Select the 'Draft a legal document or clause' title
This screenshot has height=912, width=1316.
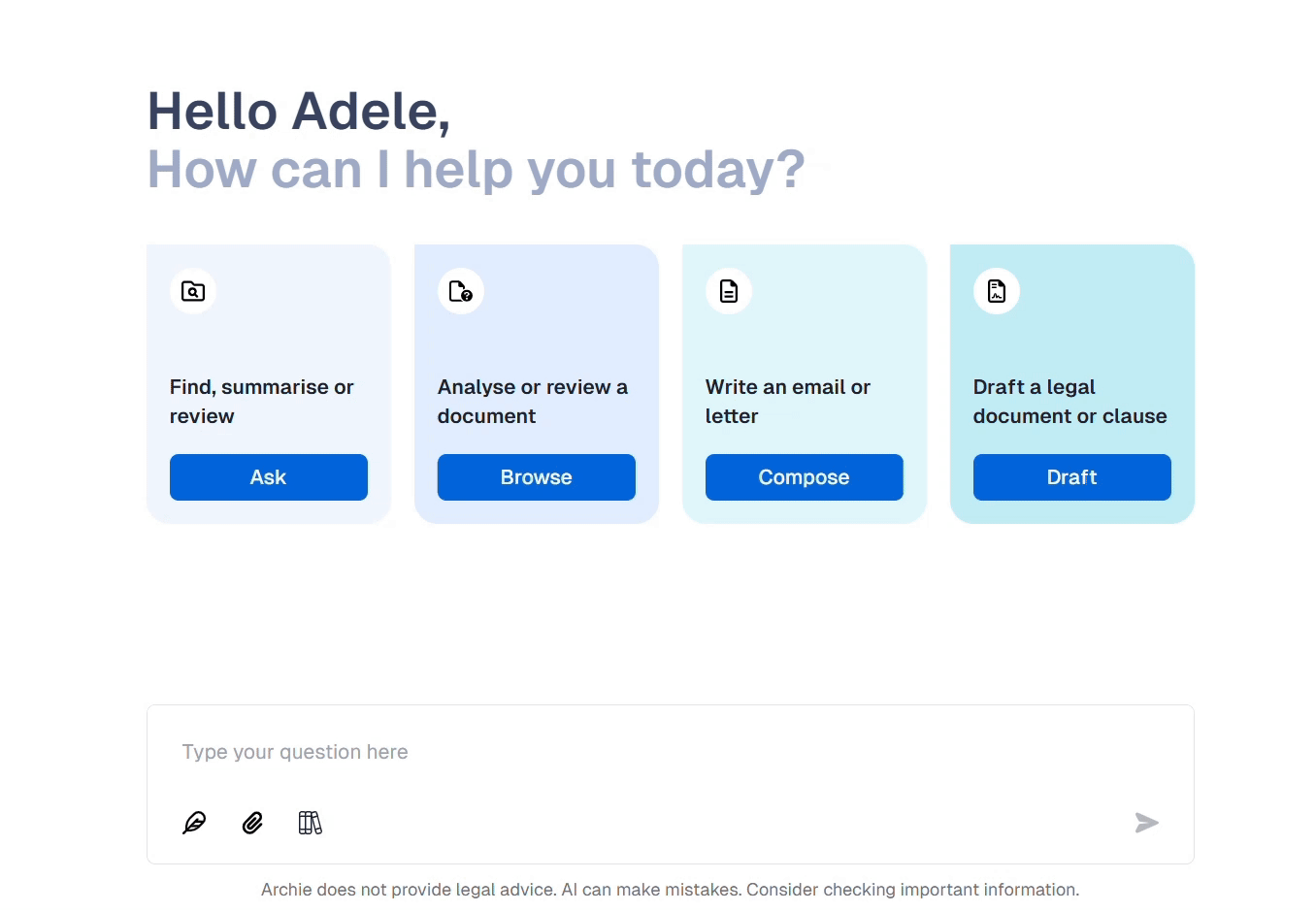1070,402
